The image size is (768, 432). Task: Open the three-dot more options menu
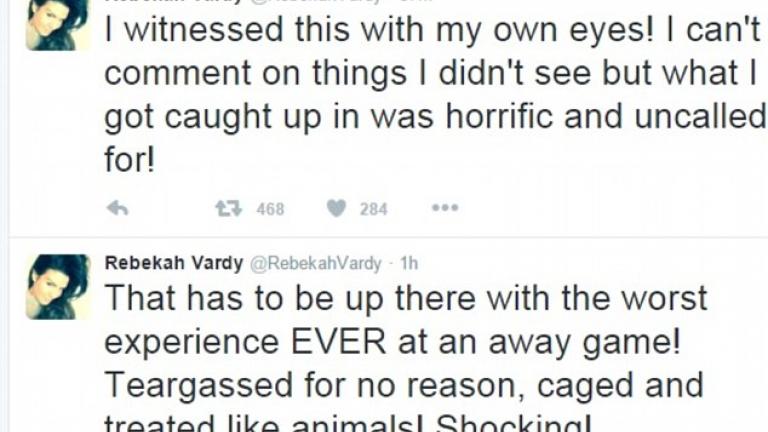tap(444, 208)
